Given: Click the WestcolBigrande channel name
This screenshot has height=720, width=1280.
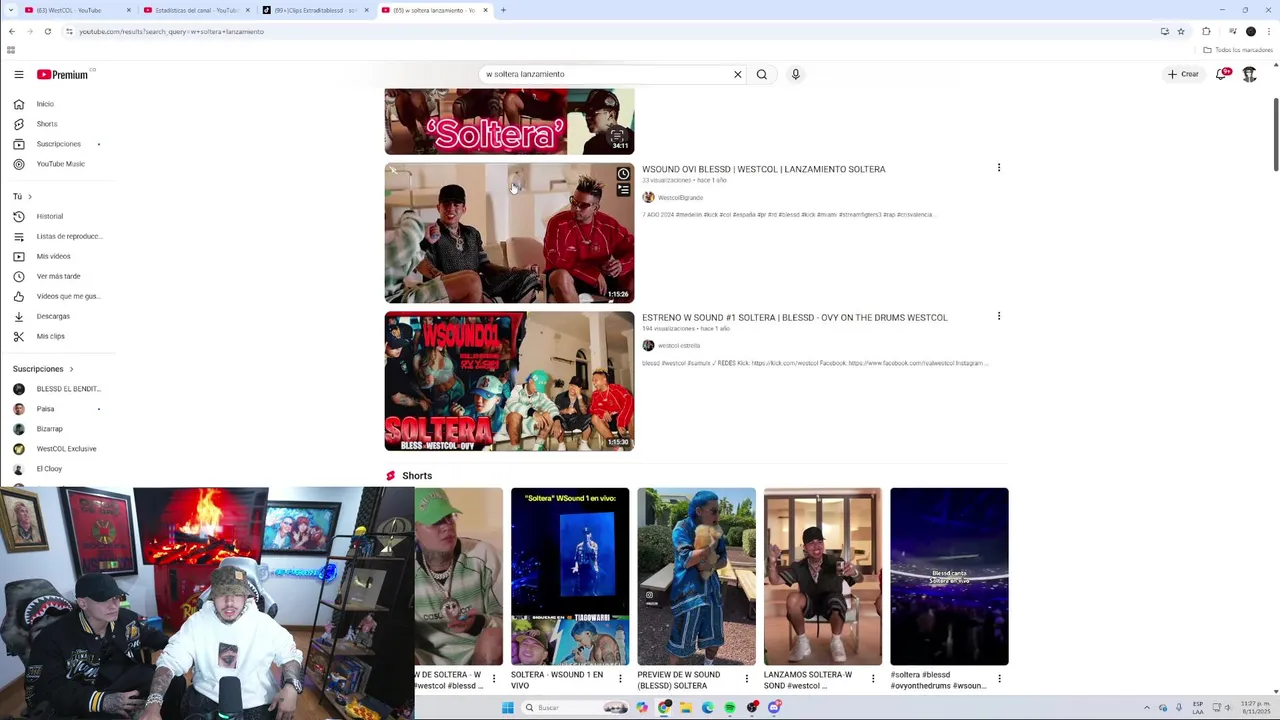Looking at the screenshot, I should pyautogui.click(x=680, y=198).
